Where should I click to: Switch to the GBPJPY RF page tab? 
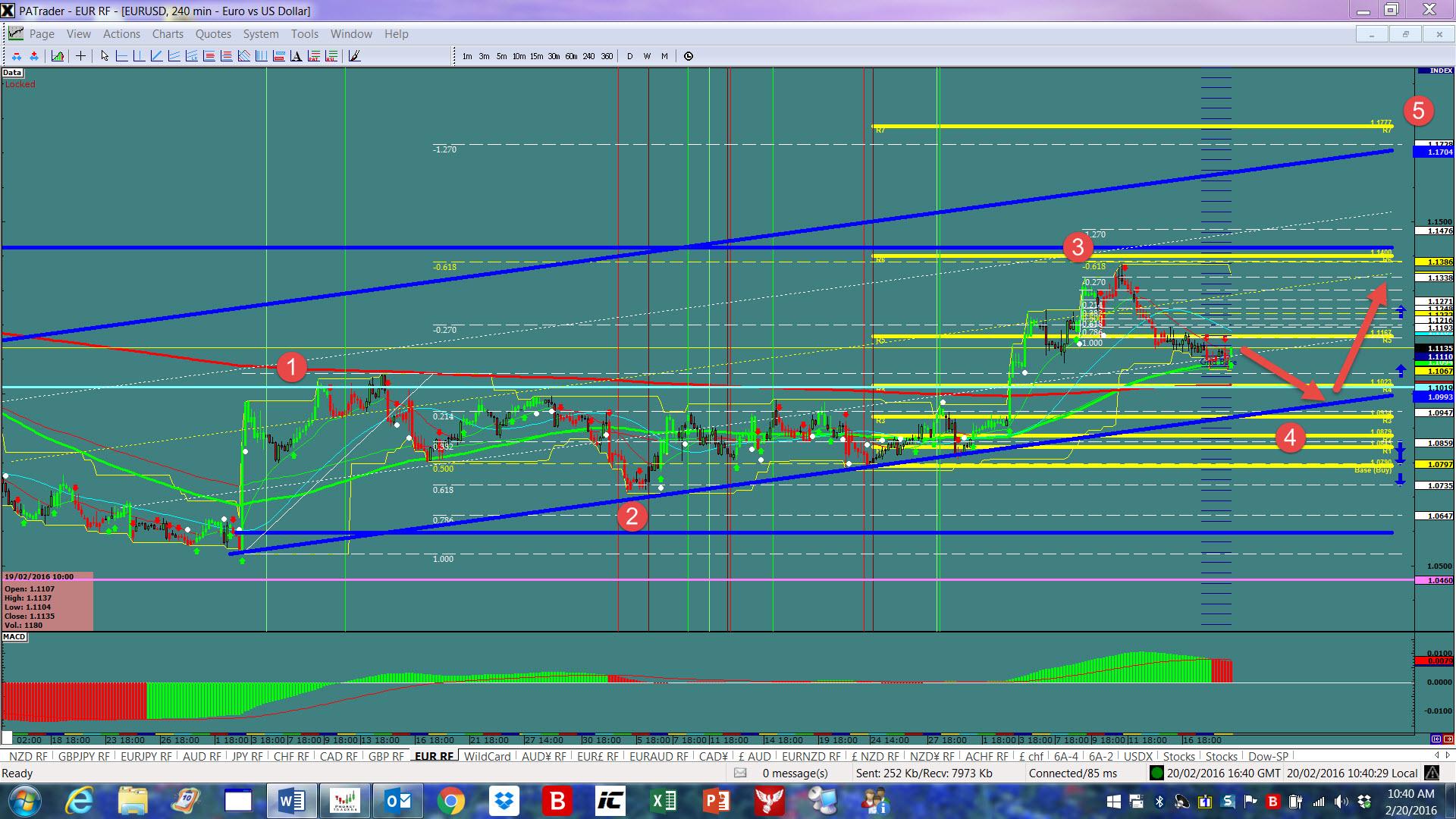83,756
